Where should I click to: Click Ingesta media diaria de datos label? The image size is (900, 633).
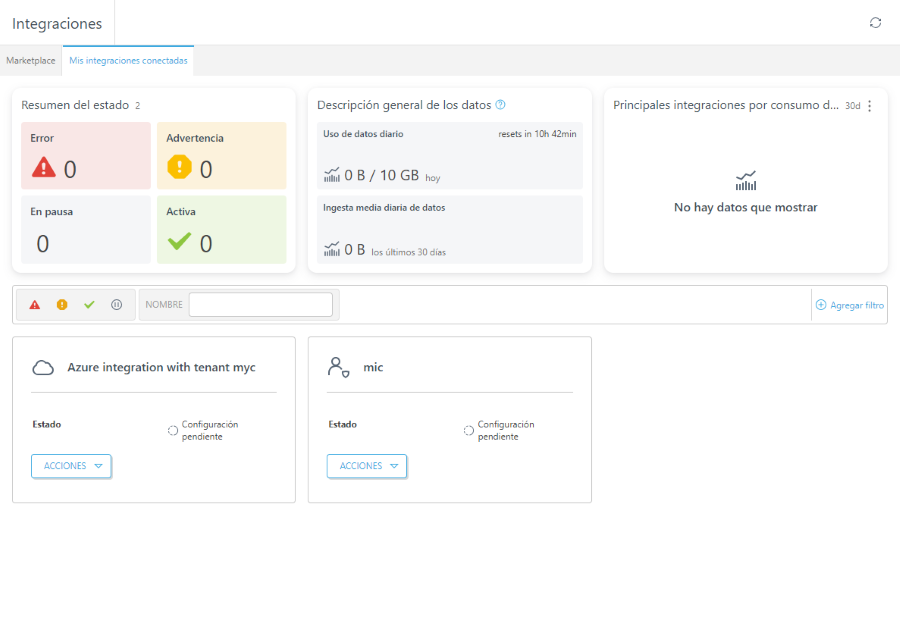[384, 208]
